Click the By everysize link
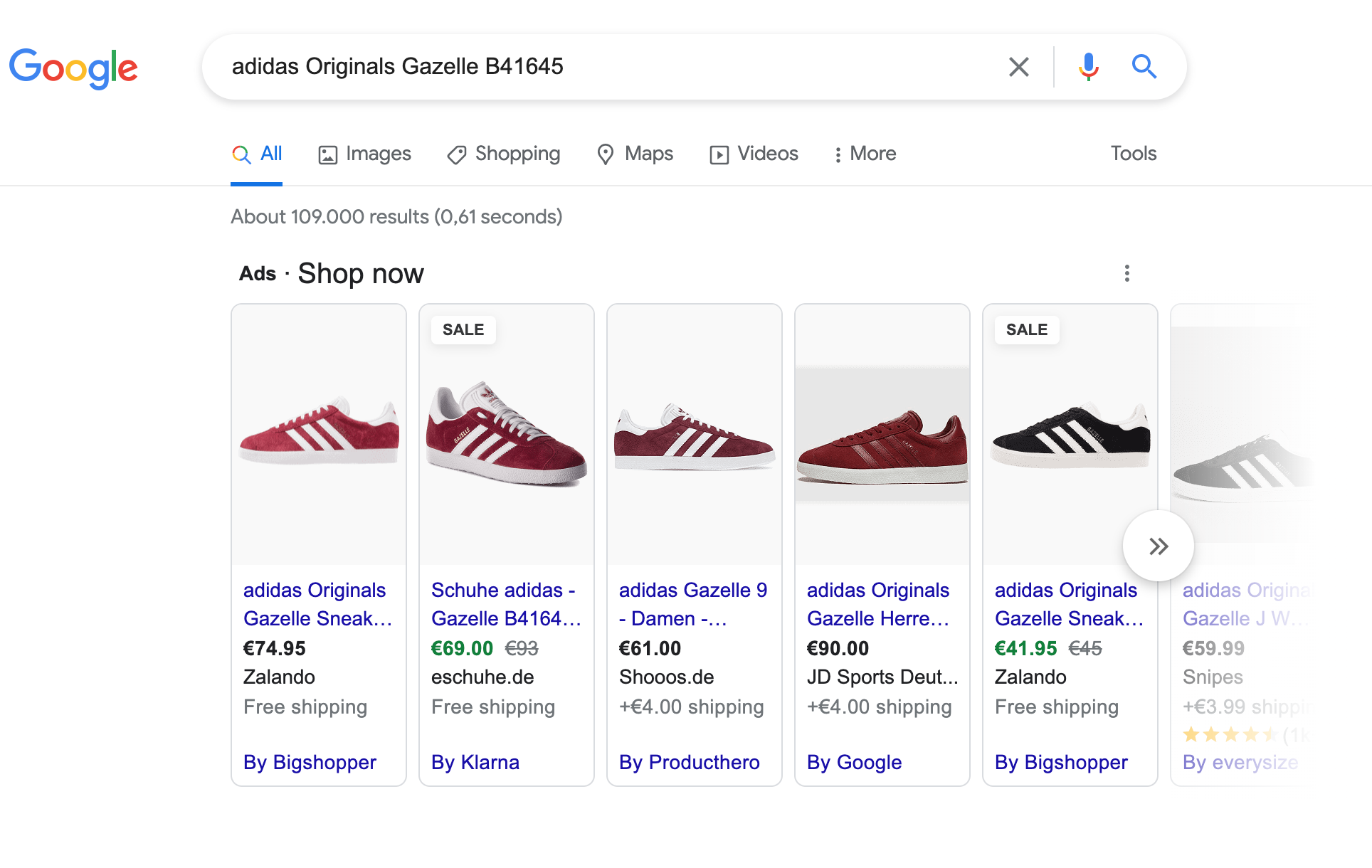This screenshot has height=868, width=1372. pyautogui.click(x=1240, y=762)
